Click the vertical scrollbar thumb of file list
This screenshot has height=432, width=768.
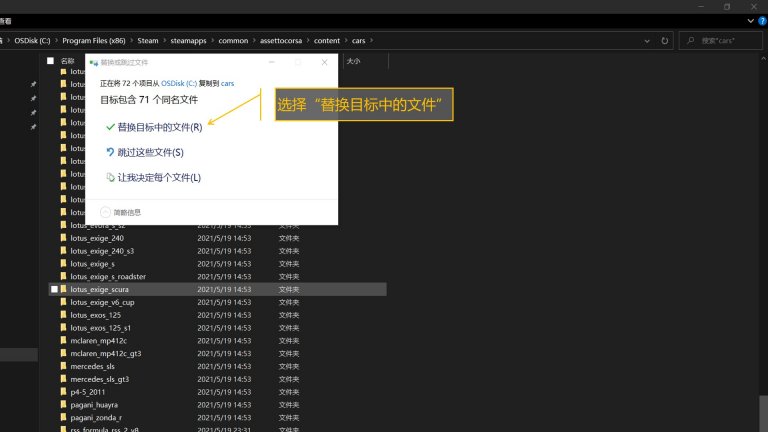764,413
